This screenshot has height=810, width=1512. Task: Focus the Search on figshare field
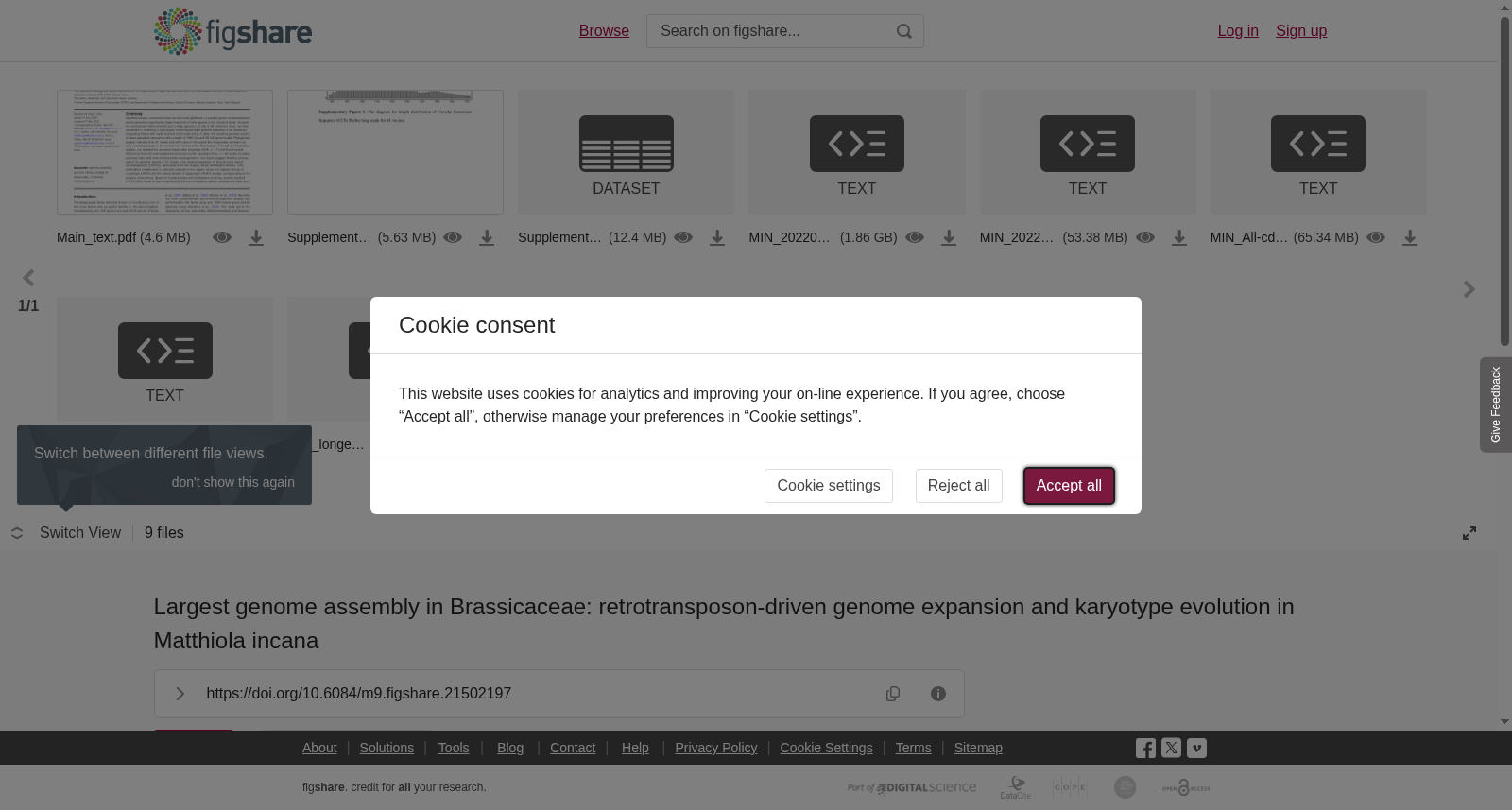[x=770, y=31]
